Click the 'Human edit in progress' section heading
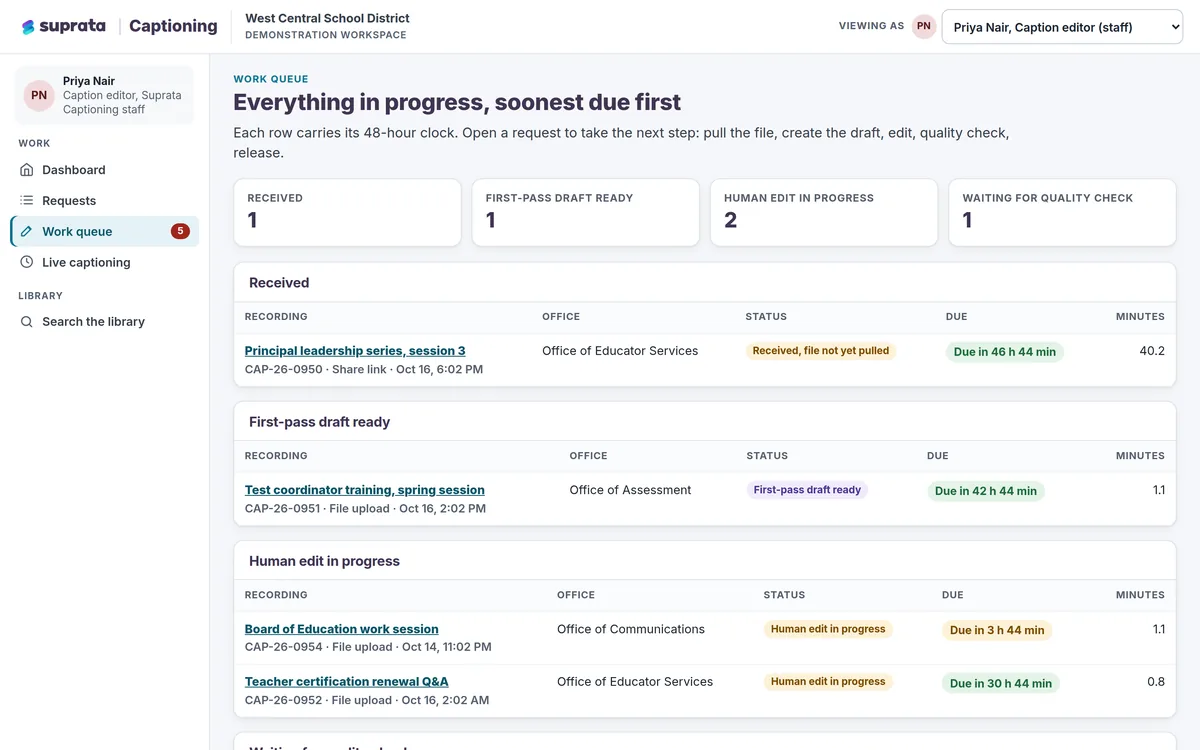 pyautogui.click(x=324, y=561)
